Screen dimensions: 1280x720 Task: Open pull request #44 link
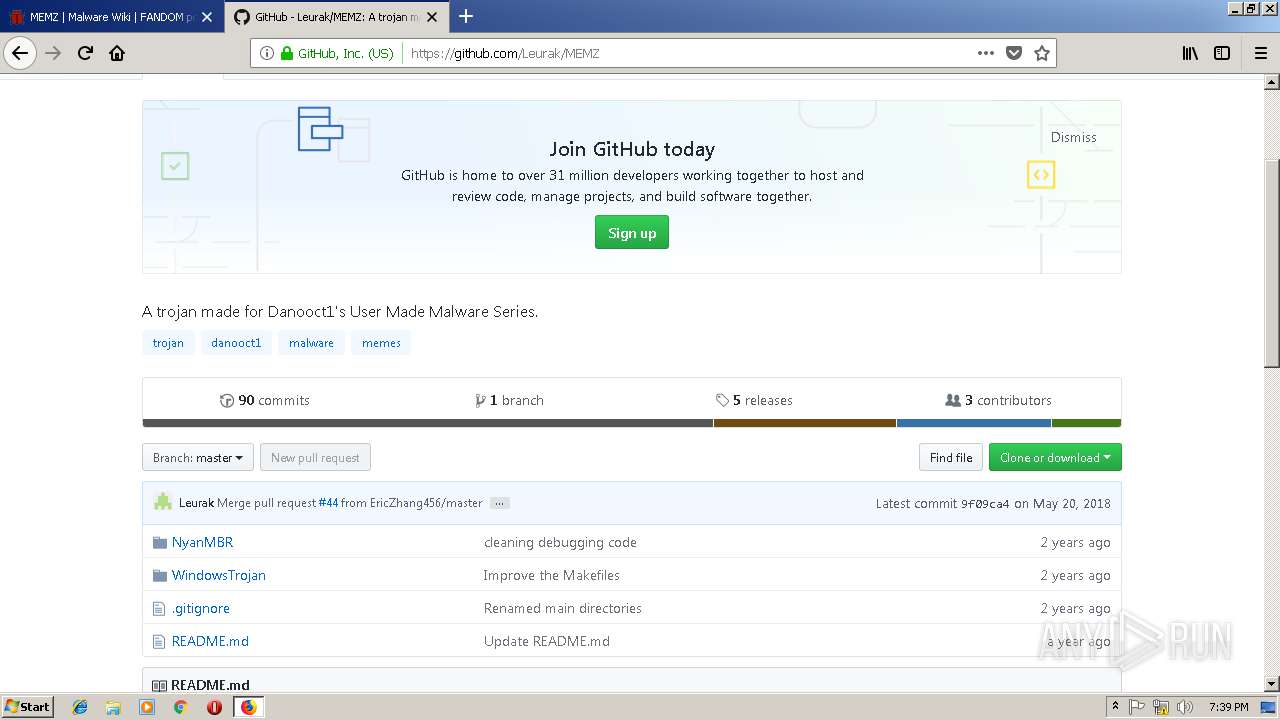click(328, 503)
